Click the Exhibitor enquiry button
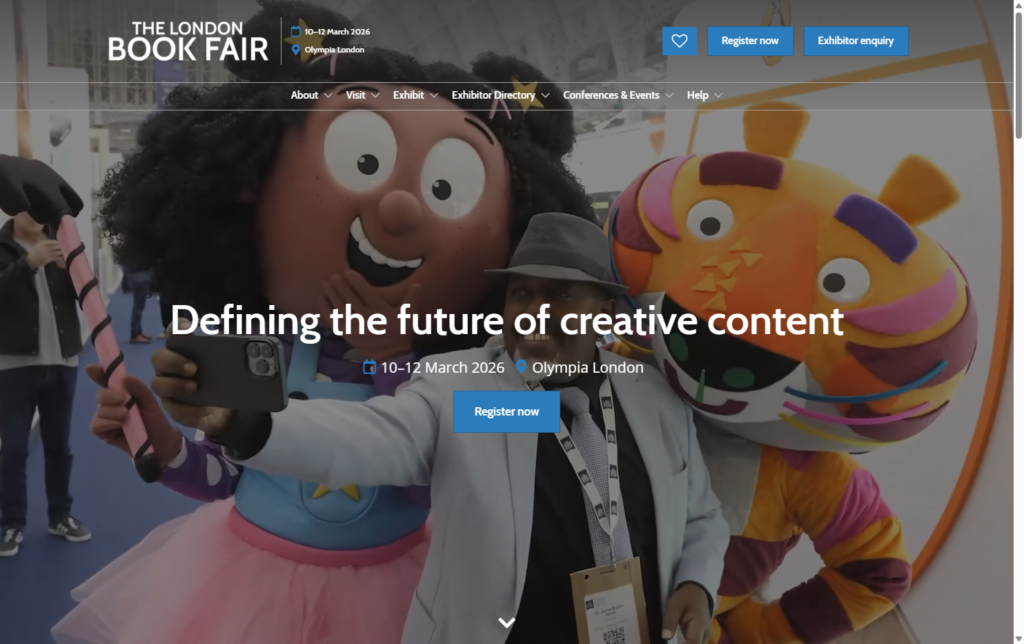This screenshot has width=1024, height=644. [x=856, y=41]
